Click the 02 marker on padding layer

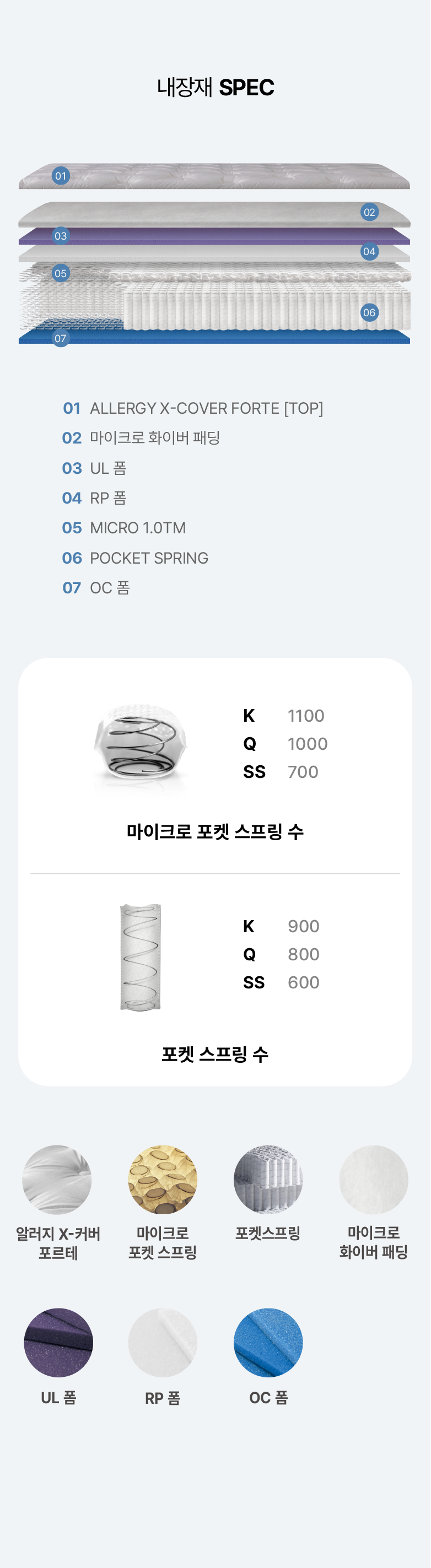coord(369,212)
